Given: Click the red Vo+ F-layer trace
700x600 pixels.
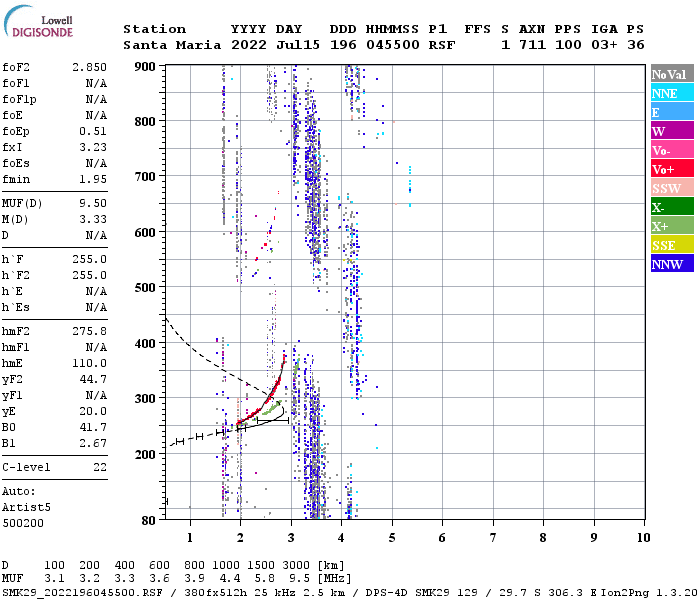Looking at the screenshot, I should coord(270,397).
